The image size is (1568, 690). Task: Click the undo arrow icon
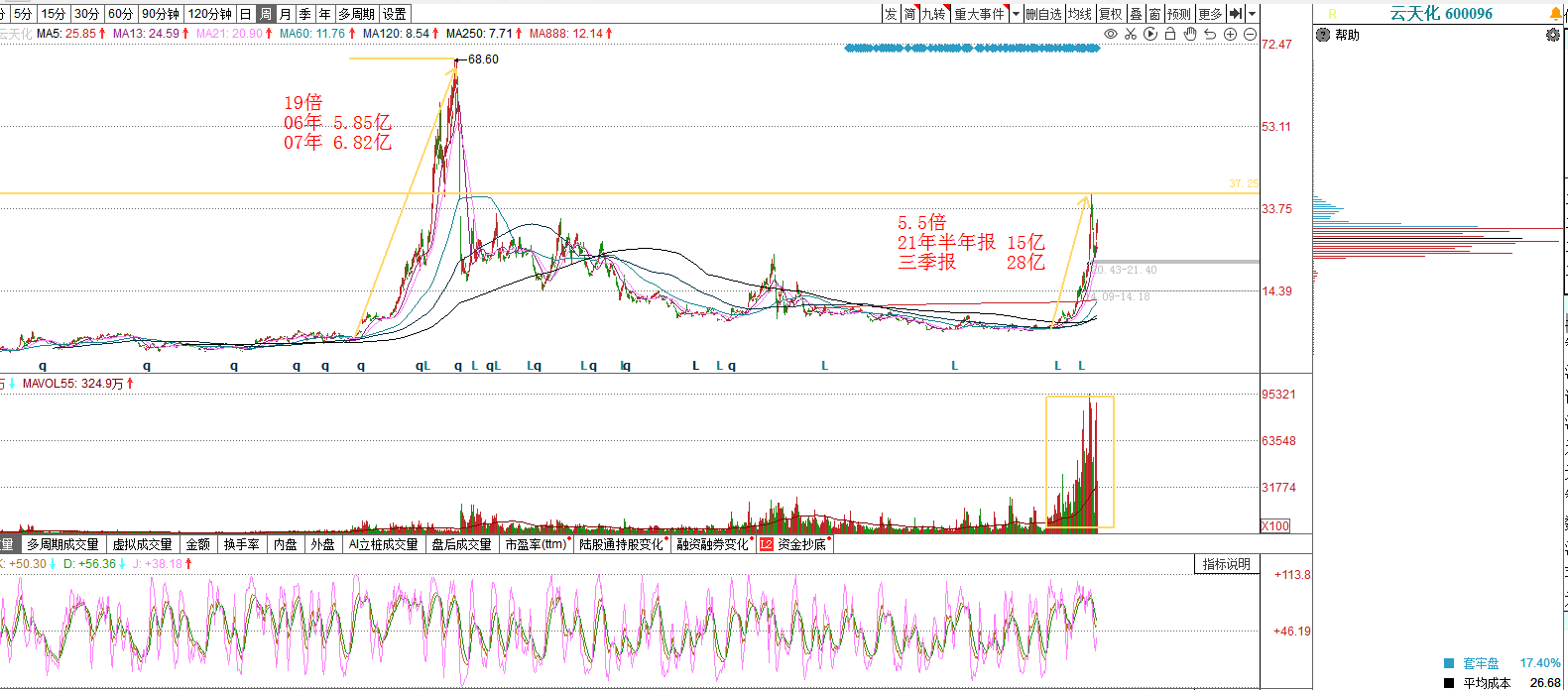[1210, 34]
